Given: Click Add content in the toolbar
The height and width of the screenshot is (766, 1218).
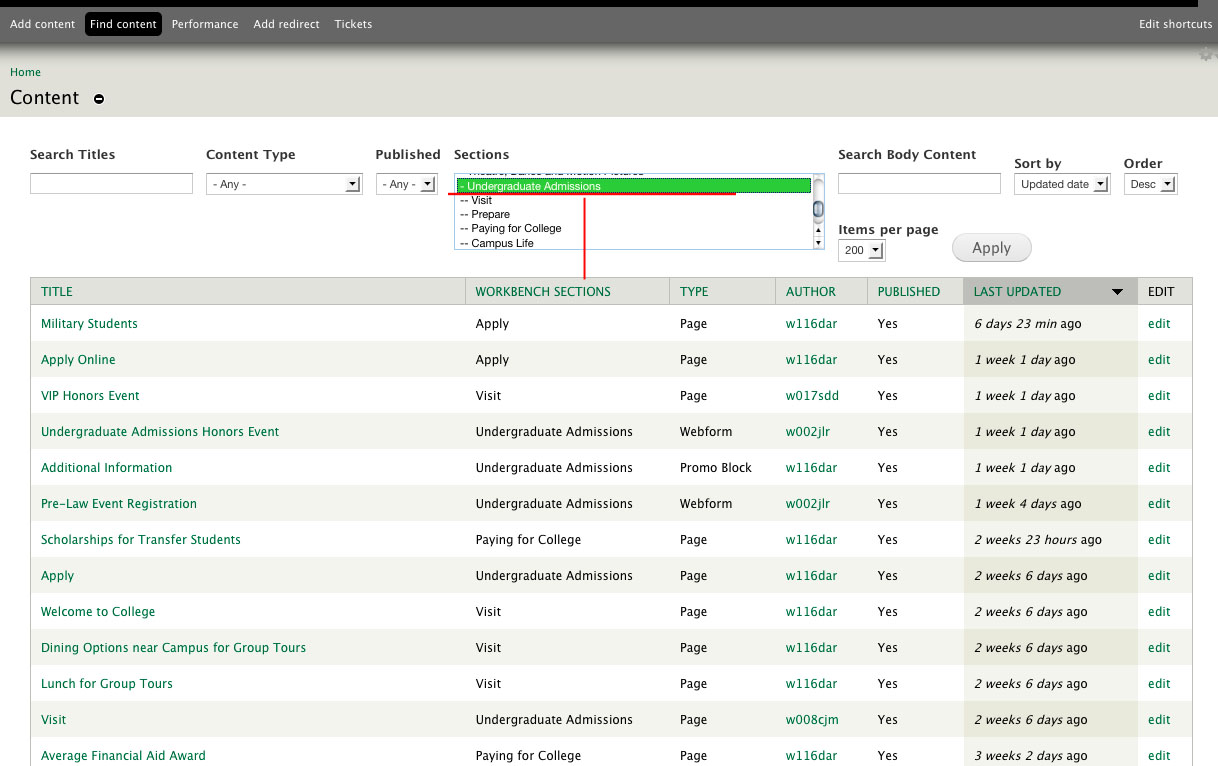Looking at the screenshot, I should tap(42, 23).
